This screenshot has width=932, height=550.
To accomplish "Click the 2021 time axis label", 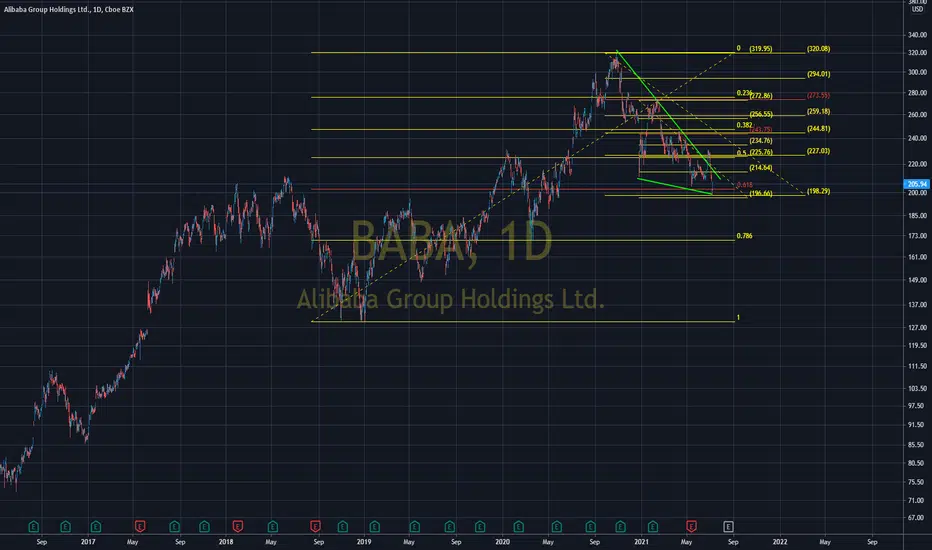I will (x=641, y=542).
